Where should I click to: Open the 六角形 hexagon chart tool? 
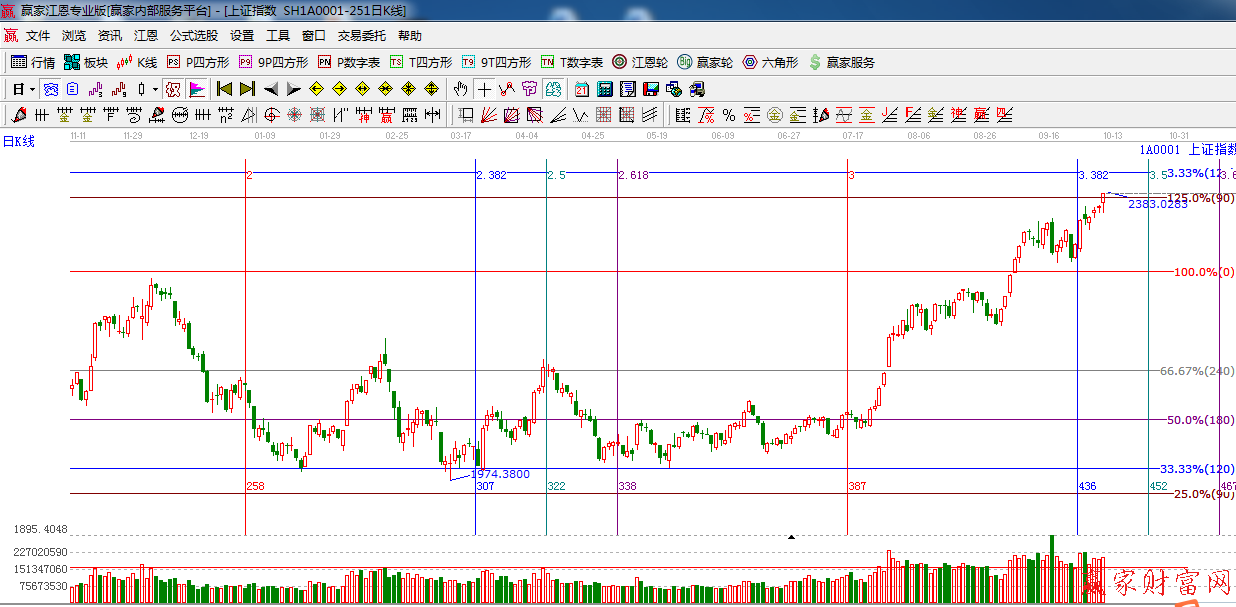770,62
